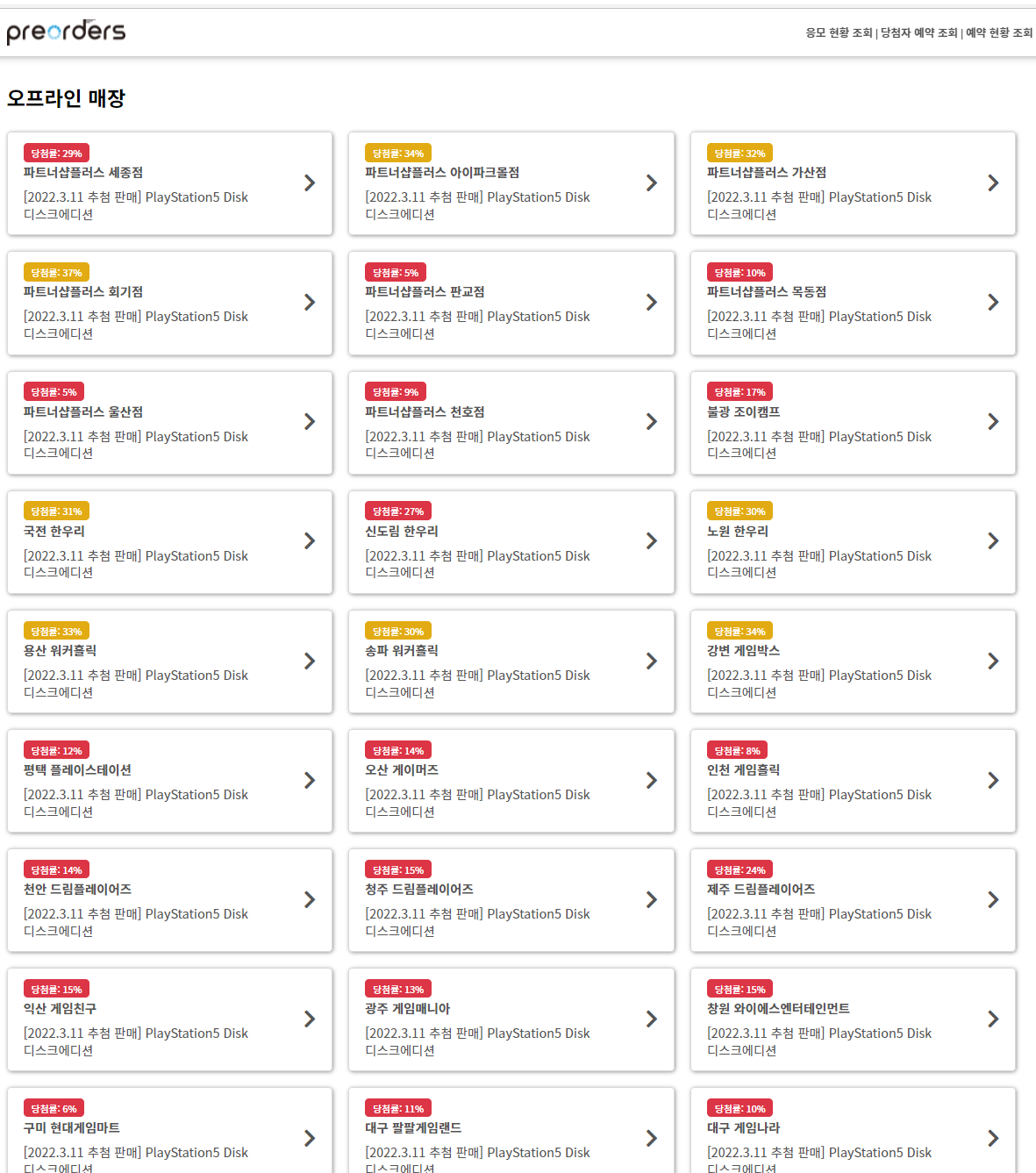Click chevron on 익산 게임친구 card
1036x1173 pixels.
[310, 1019]
